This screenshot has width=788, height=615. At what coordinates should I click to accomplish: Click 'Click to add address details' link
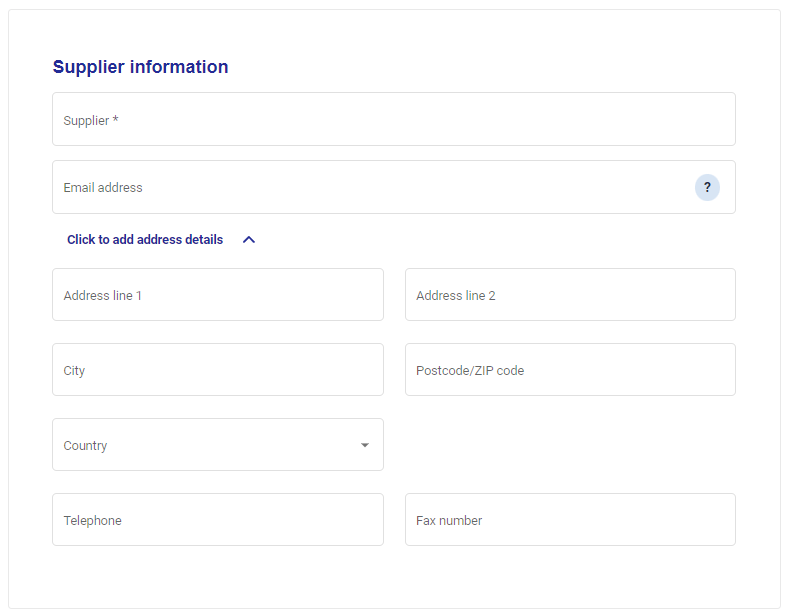(x=145, y=240)
